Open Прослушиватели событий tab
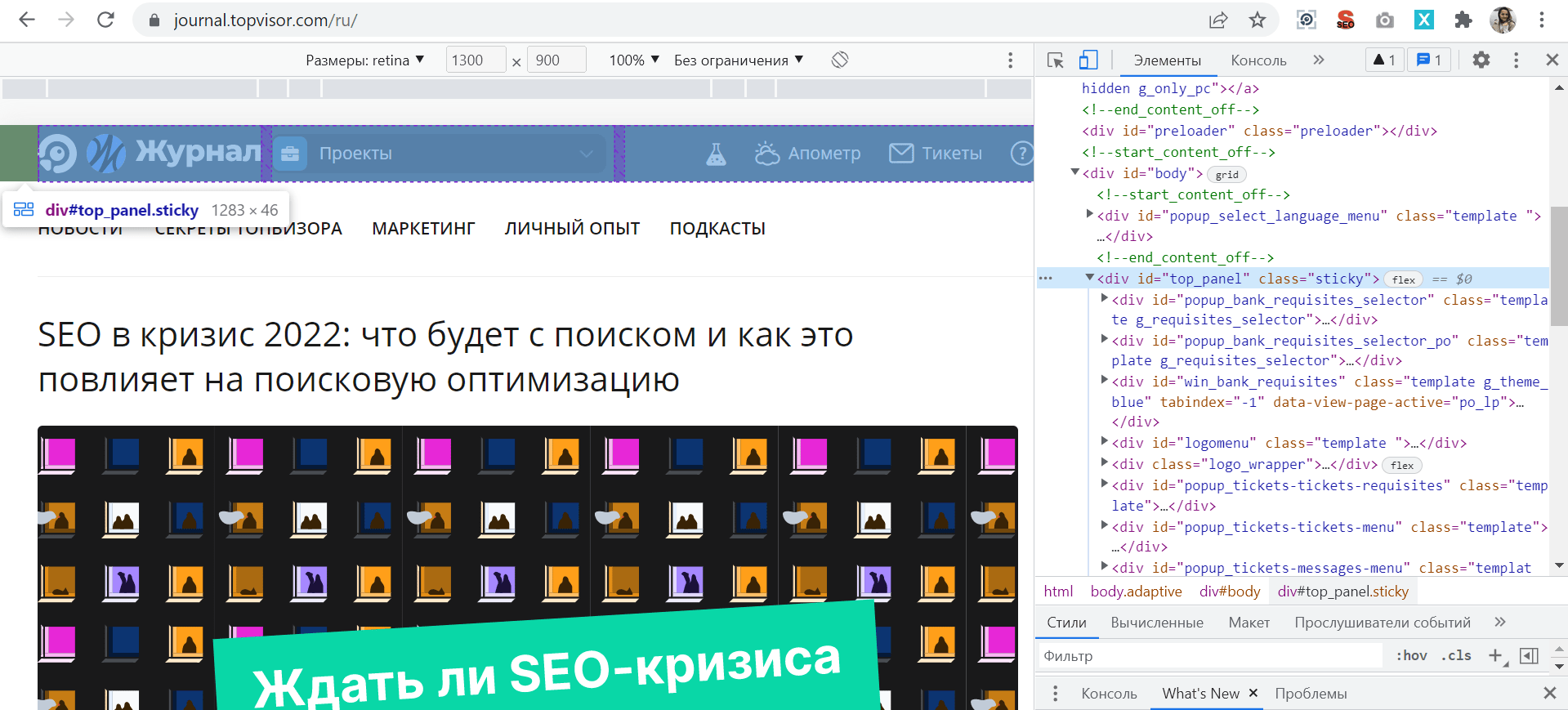 tap(1382, 622)
